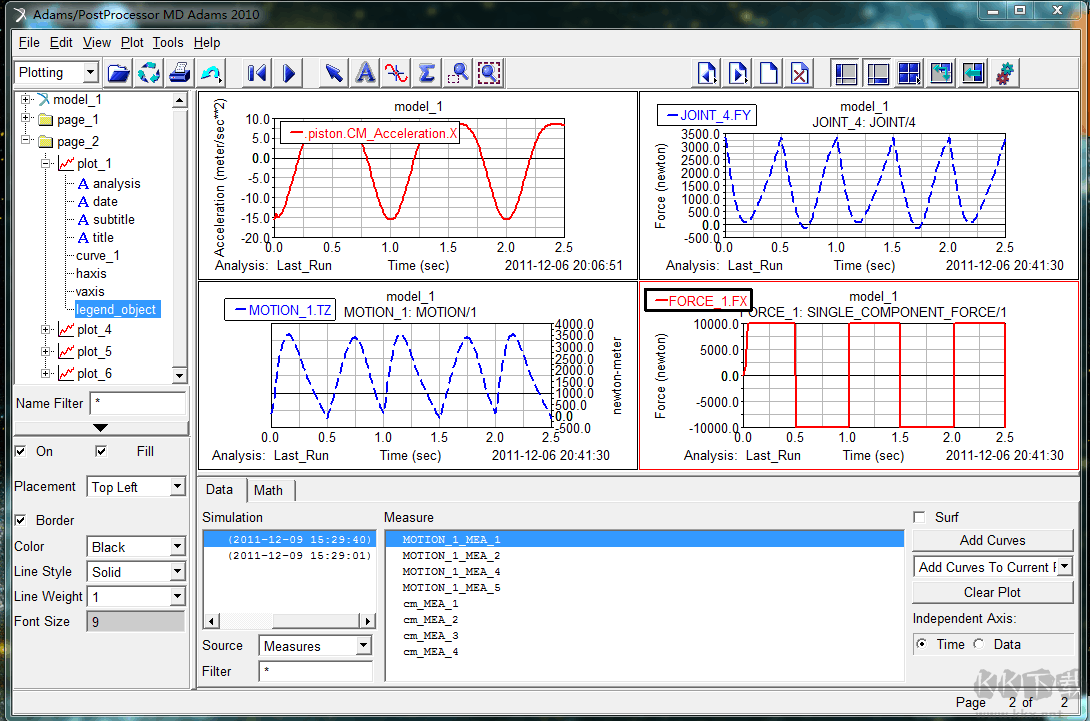Click the play animation arrow icon

pyautogui.click(x=289, y=73)
